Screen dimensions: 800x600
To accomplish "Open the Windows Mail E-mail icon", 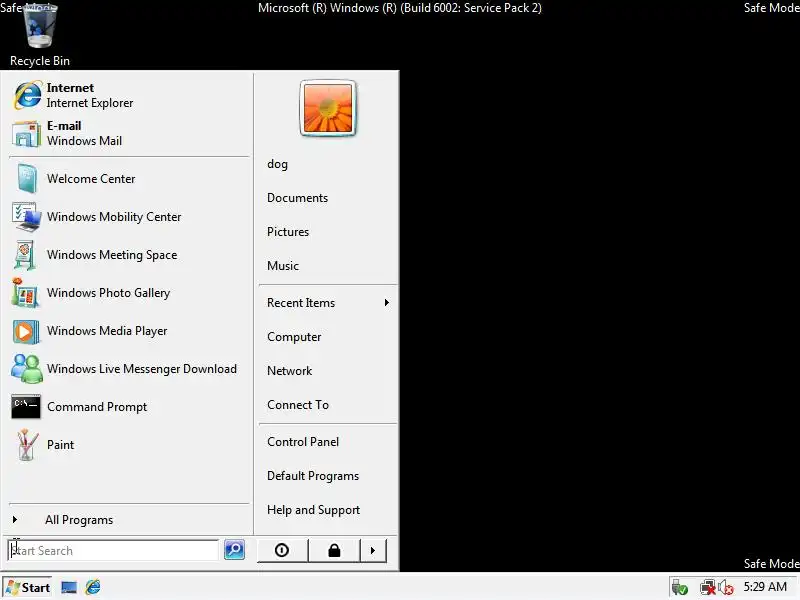I will pyautogui.click(x=26, y=133).
